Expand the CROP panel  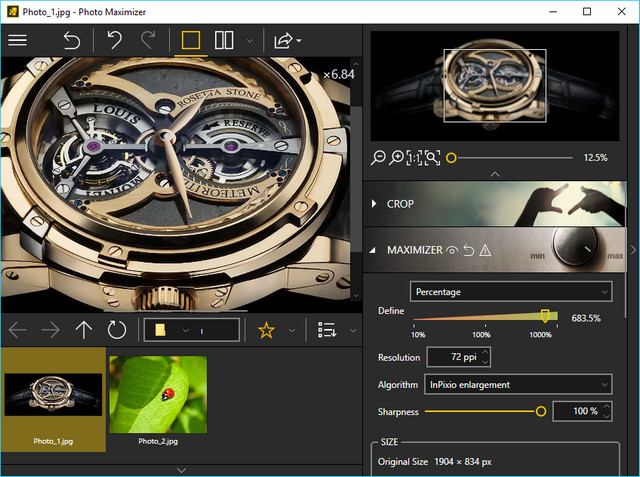(400, 204)
